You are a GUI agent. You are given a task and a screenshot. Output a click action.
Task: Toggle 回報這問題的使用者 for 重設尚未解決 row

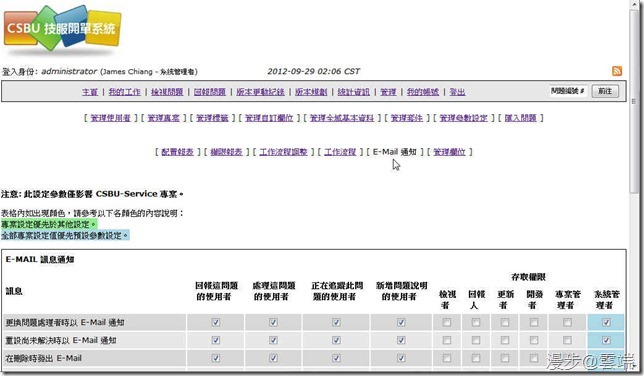point(216,340)
